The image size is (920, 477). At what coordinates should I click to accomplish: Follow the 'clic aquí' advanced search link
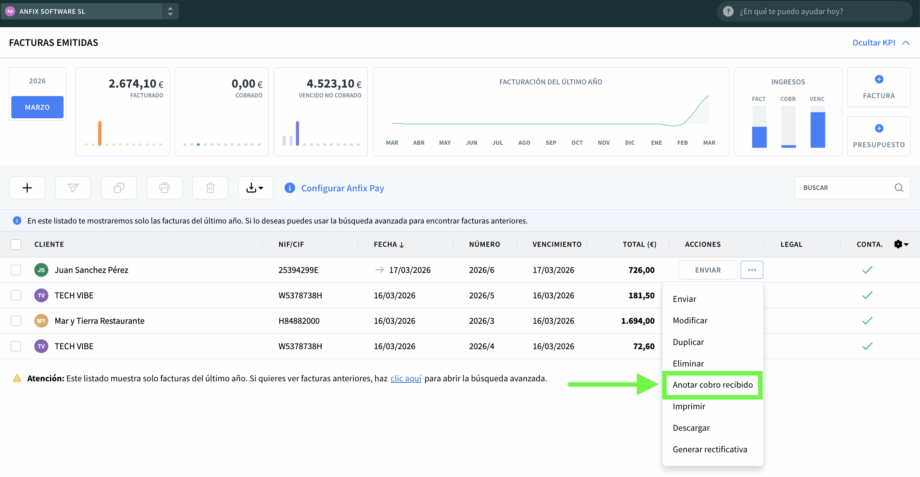coord(406,379)
